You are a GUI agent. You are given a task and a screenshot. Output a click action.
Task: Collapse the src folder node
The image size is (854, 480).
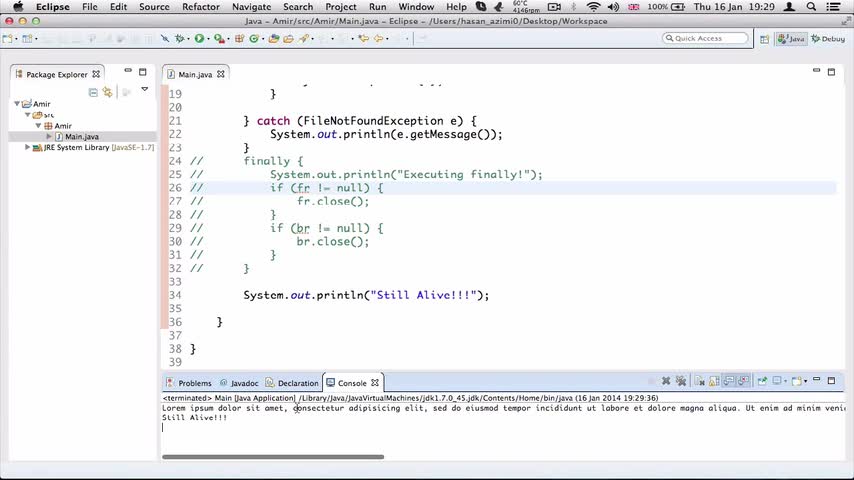[x=28, y=114]
